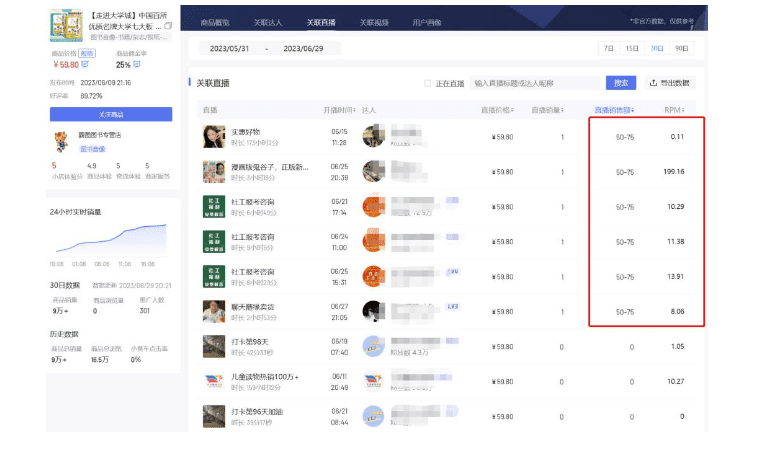Click the 儿童读物热销100万+ livestream cover
767x449 pixels.
pyautogui.click(x=212, y=382)
